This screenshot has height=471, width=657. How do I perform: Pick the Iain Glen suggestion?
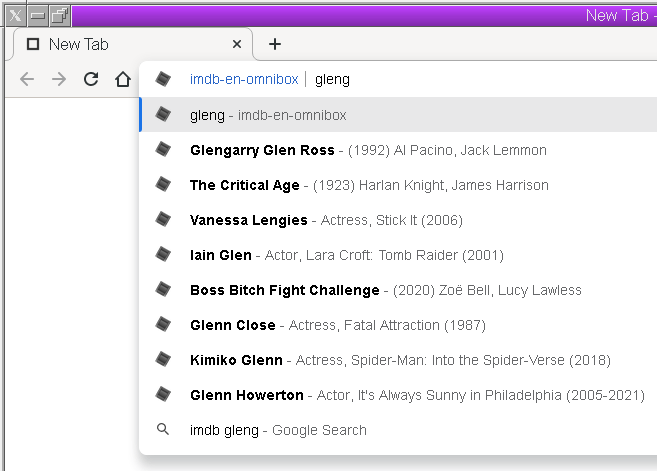click(398, 255)
